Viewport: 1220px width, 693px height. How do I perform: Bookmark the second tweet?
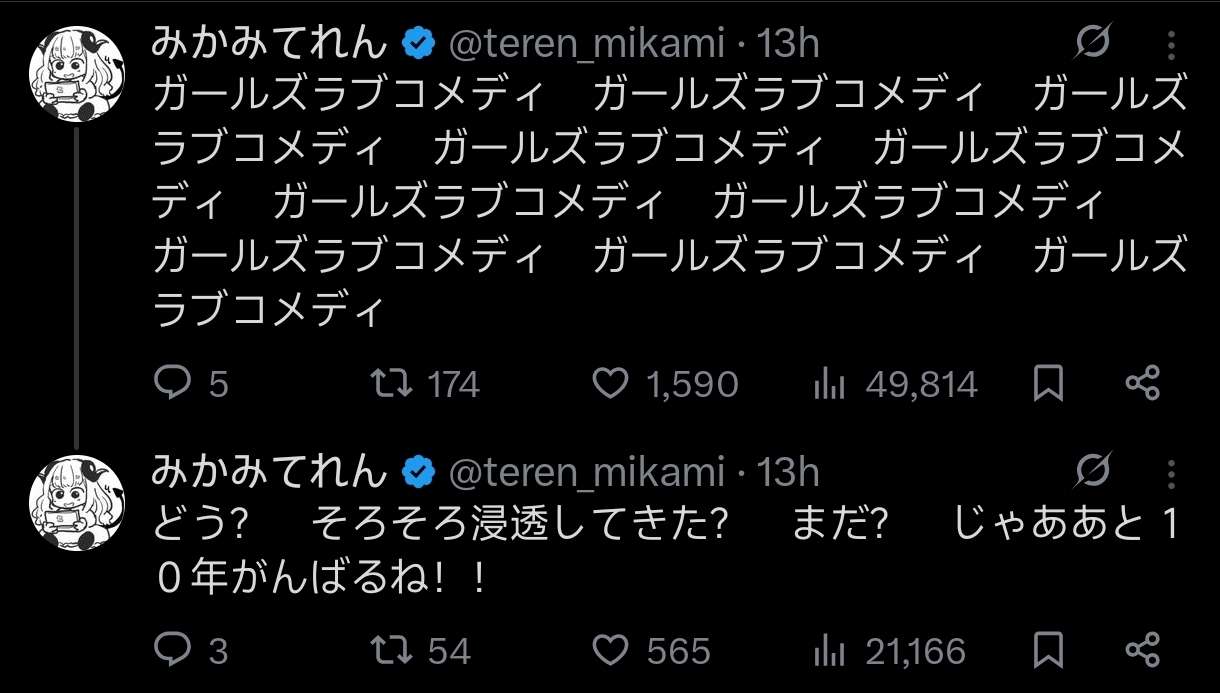[1048, 652]
